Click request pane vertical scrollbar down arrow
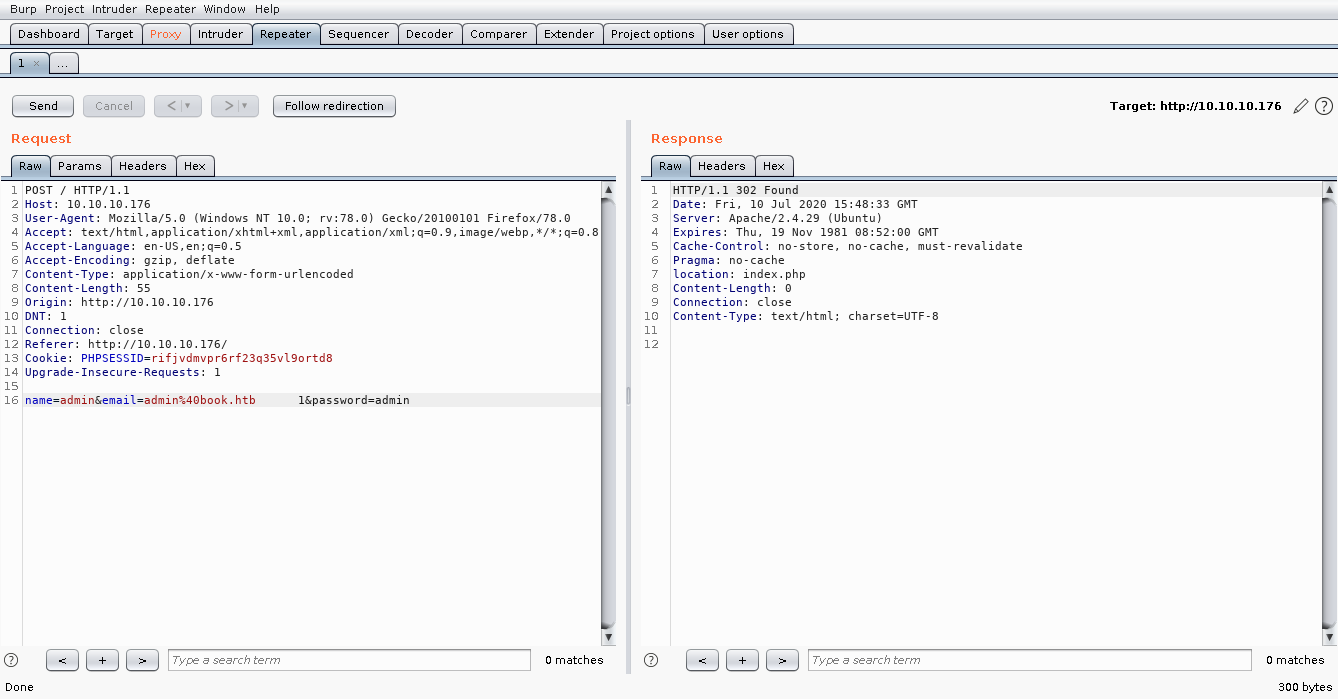 tap(608, 637)
